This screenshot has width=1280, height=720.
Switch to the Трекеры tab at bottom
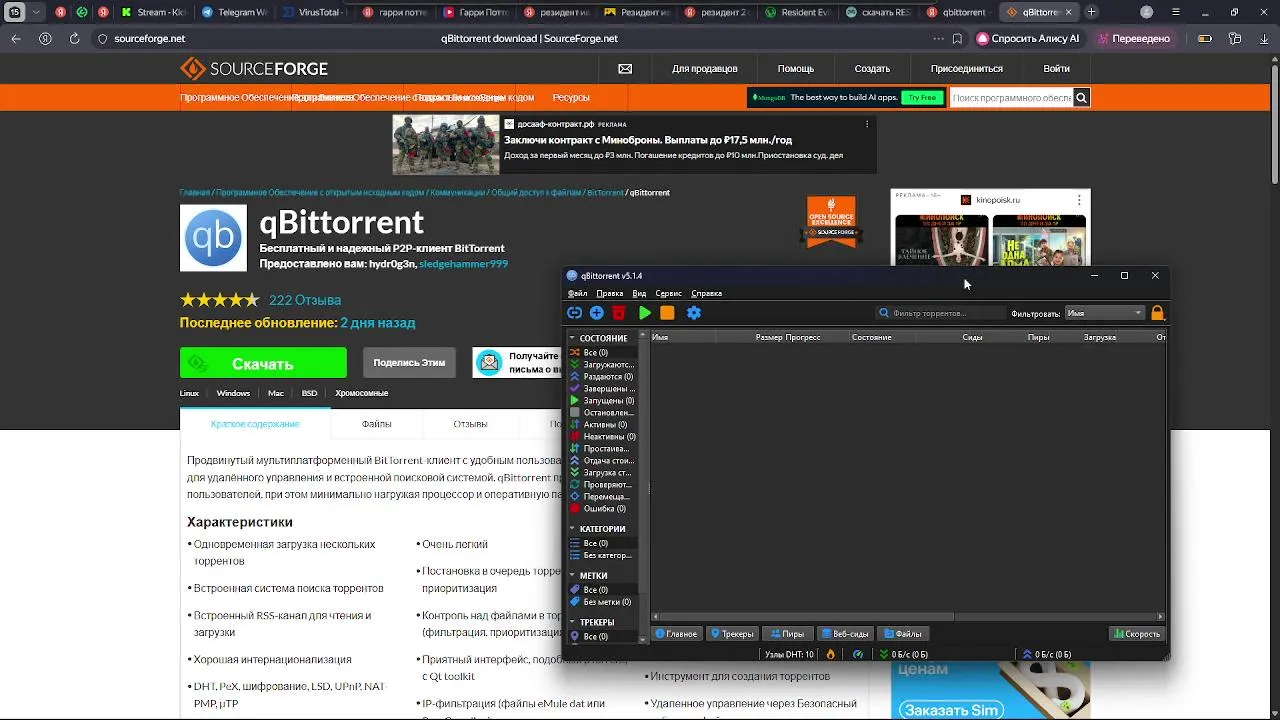(731, 634)
